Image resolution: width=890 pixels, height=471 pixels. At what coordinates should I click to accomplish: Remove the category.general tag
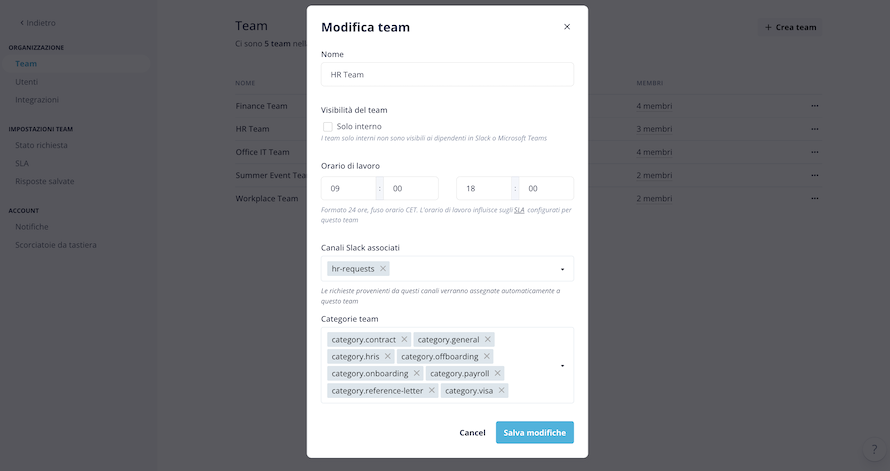[488, 339]
